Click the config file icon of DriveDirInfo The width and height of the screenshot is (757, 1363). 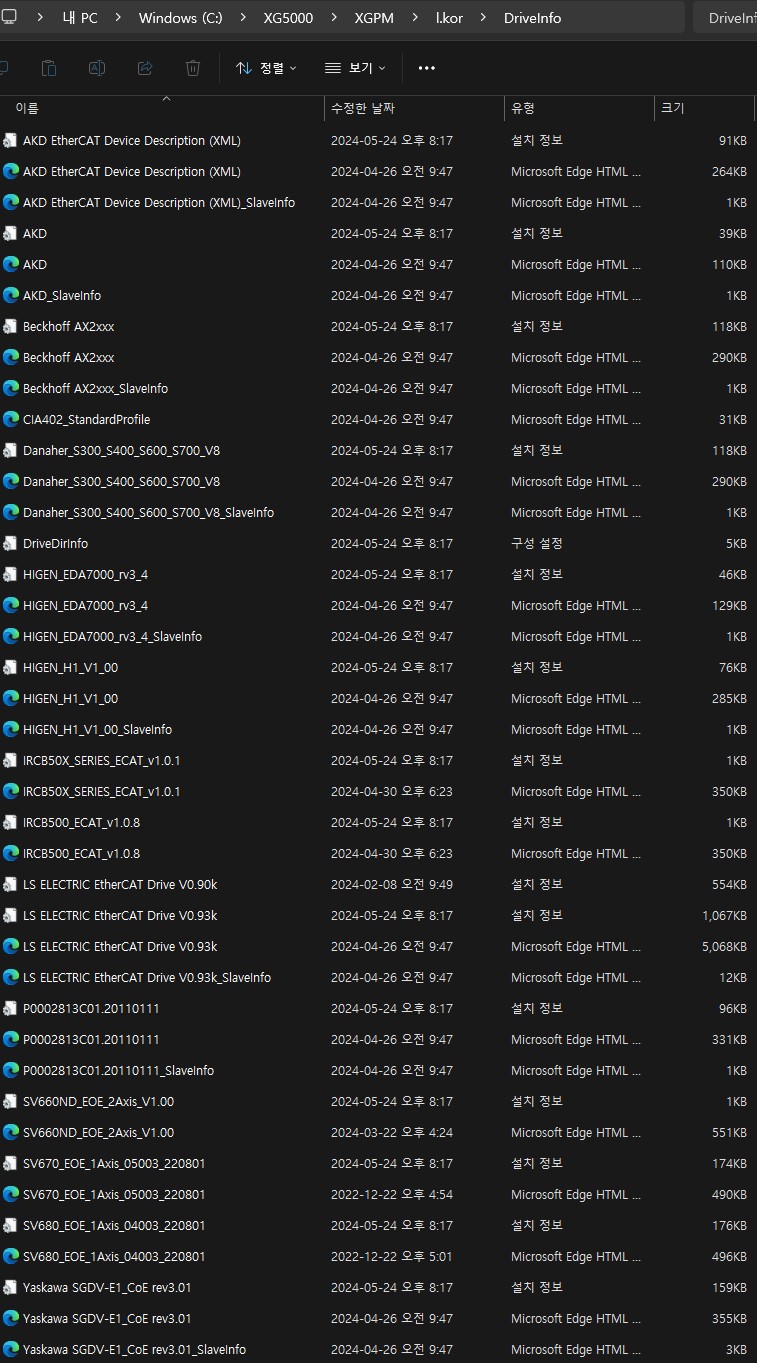11,543
